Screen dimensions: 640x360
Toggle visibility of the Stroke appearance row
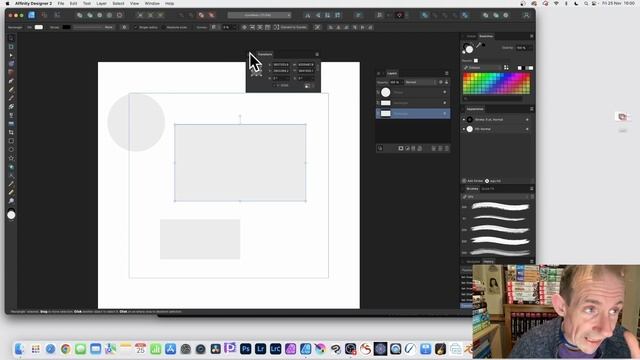point(527,120)
